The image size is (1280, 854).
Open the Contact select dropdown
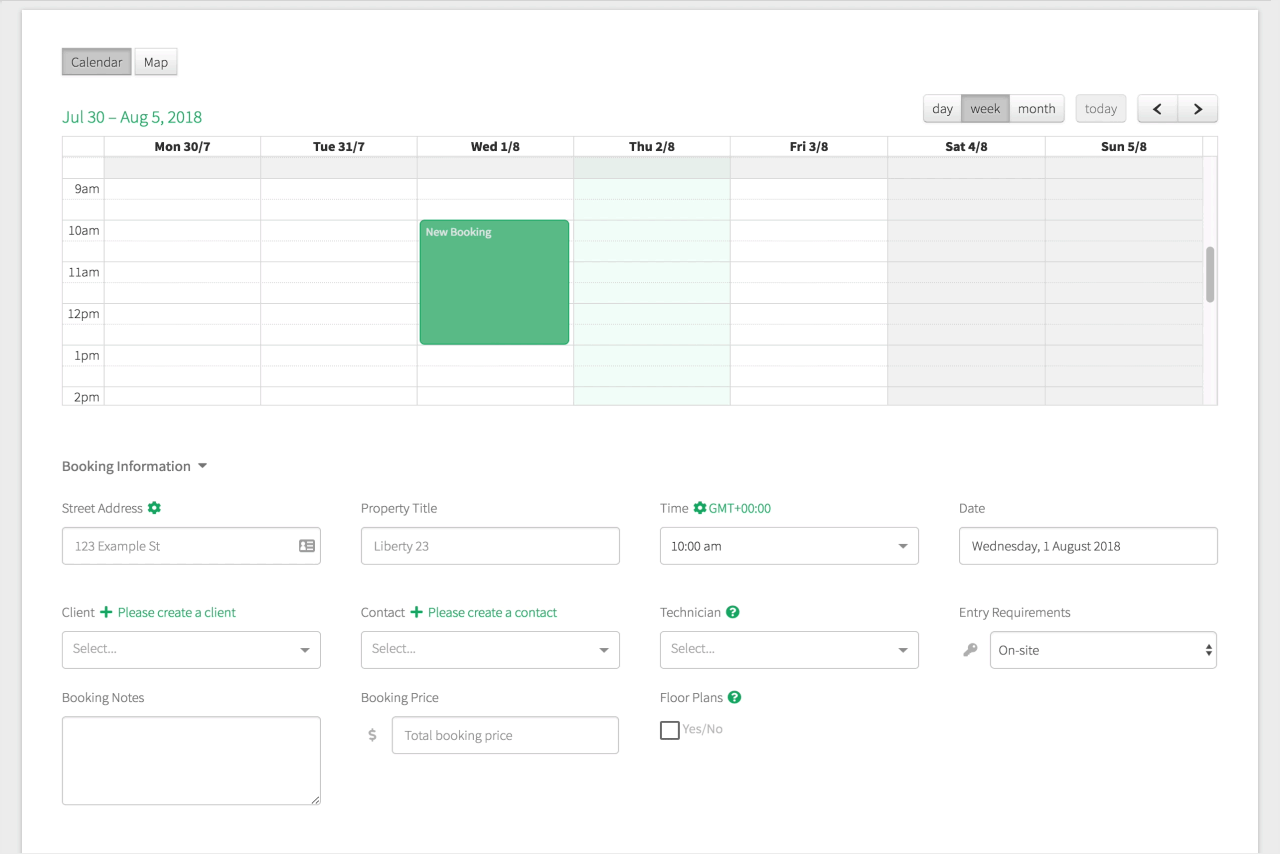coord(490,649)
